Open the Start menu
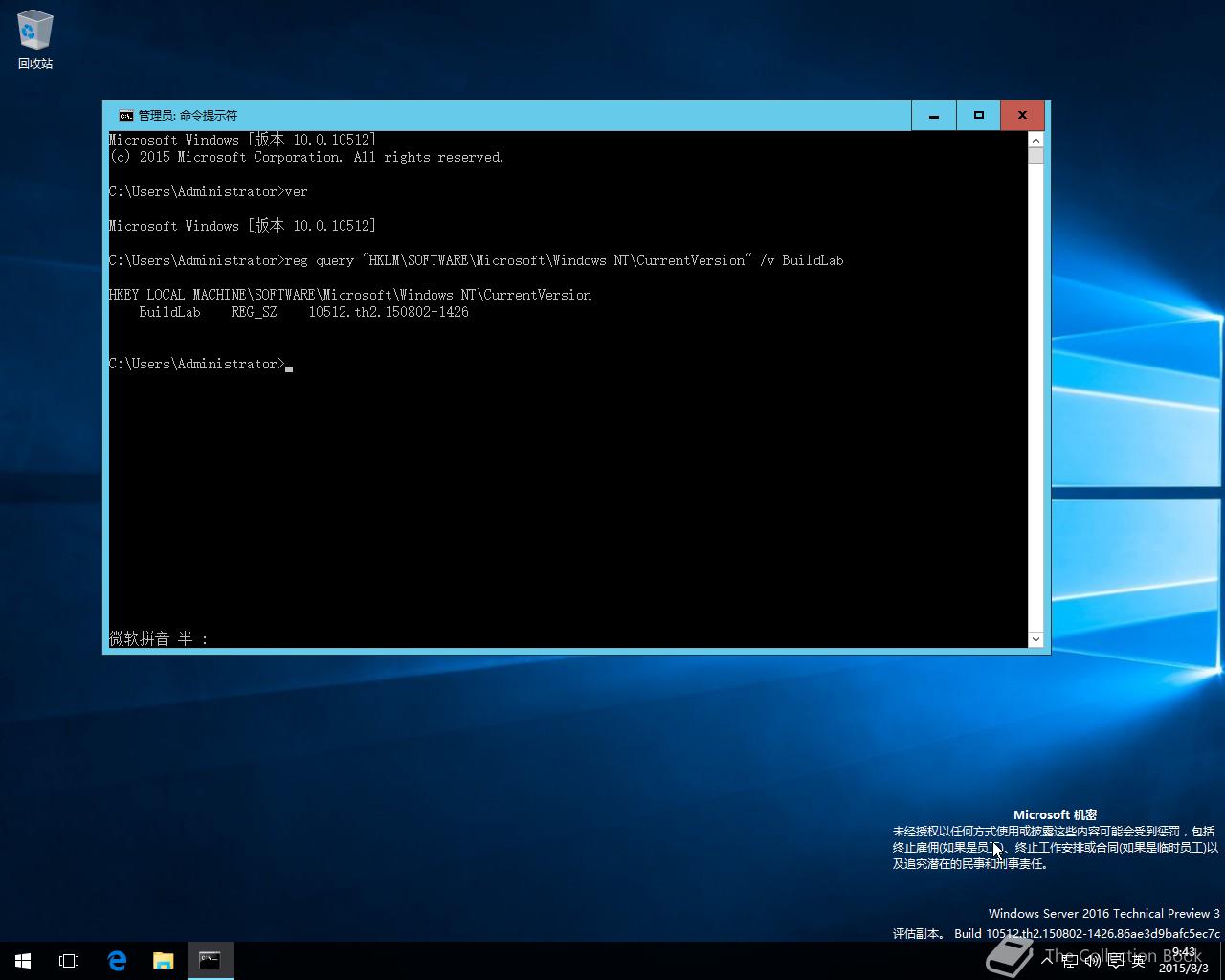Screen dimensions: 1225x980 tap(23, 961)
